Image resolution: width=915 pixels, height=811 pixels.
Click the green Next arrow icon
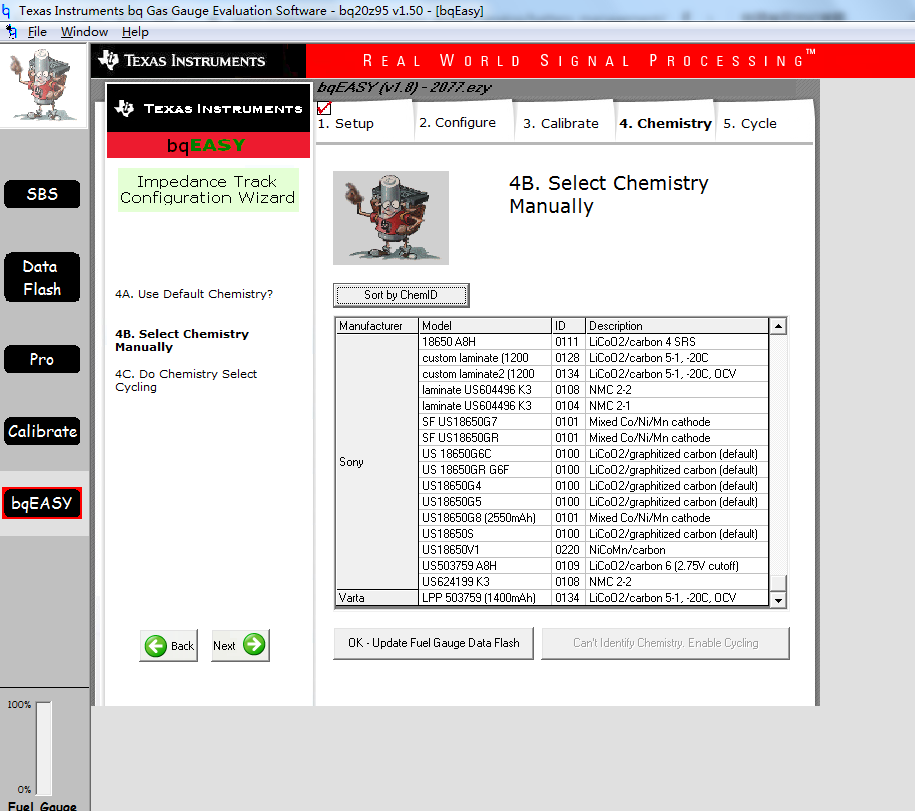click(254, 645)
